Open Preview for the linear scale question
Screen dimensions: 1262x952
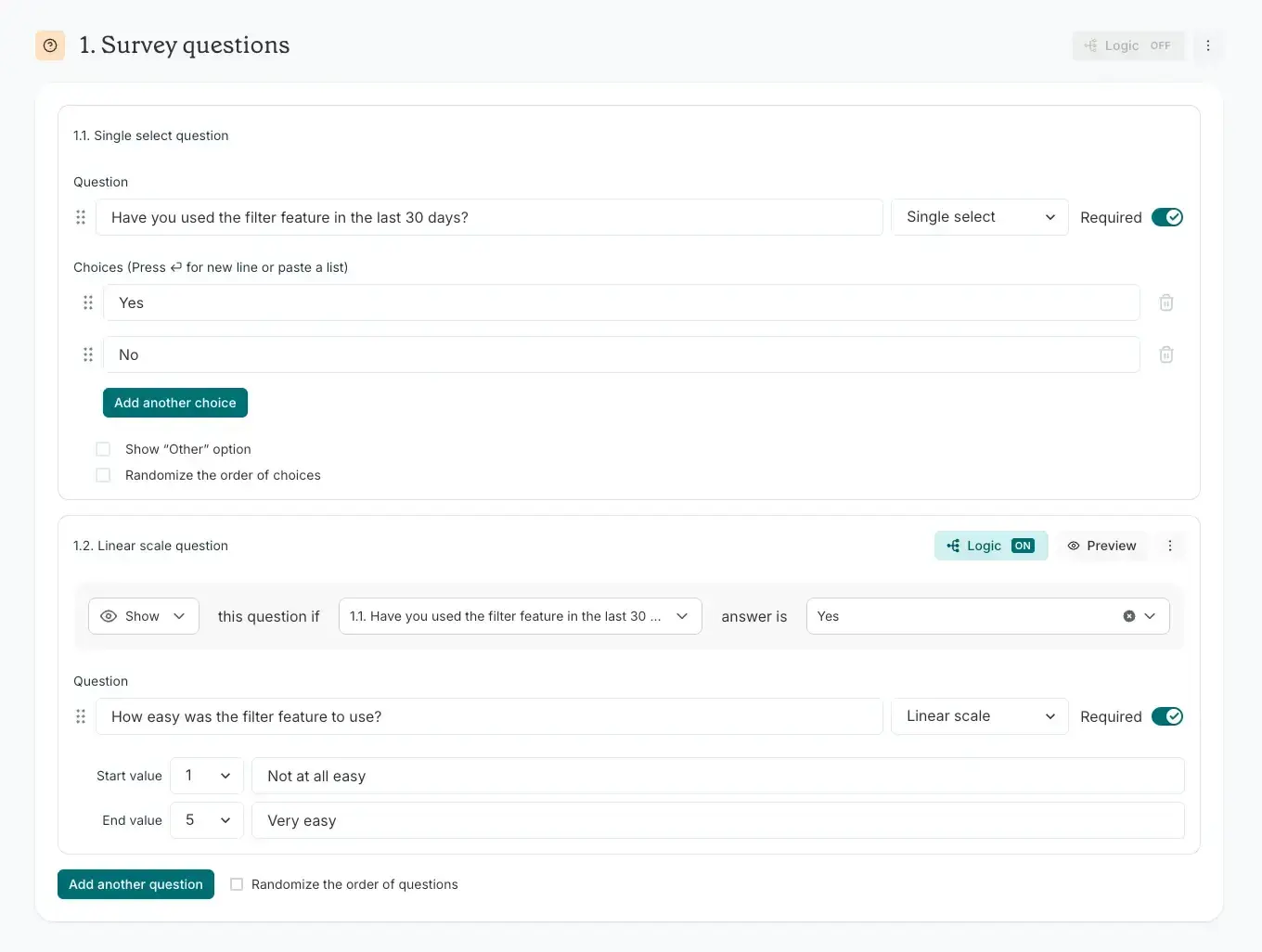coord(1101,546)
